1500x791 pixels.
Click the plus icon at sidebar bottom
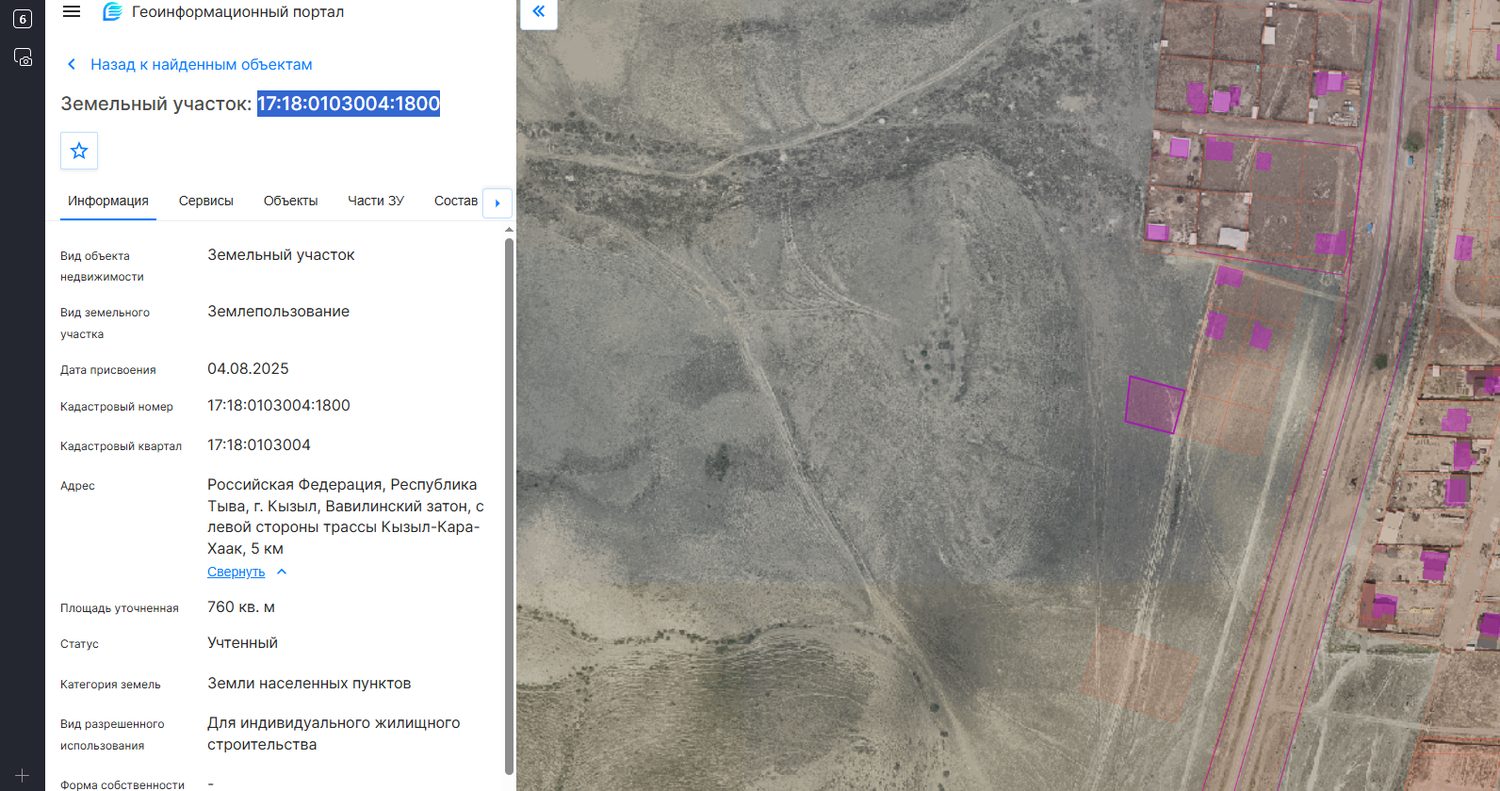pos(23,775)
